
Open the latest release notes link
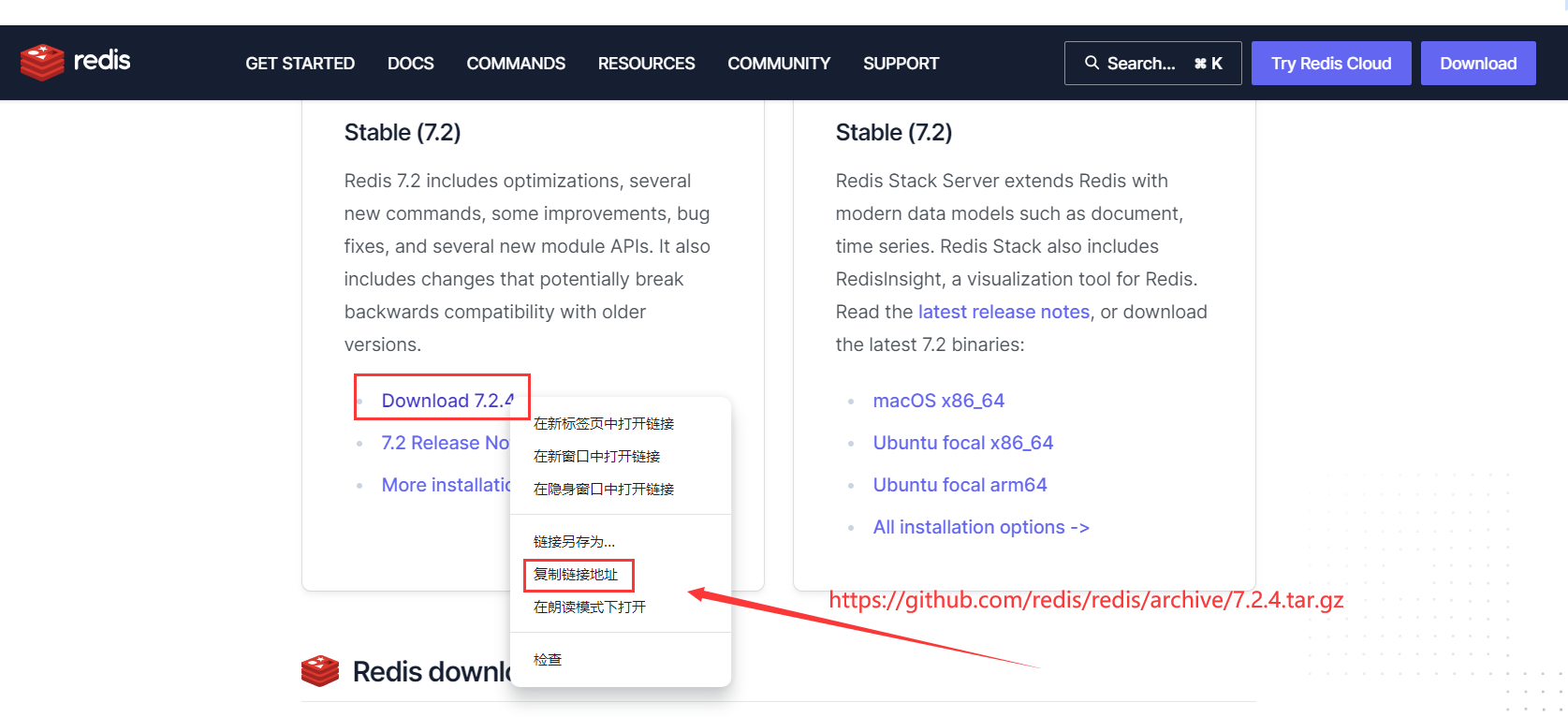(1004, 312)
